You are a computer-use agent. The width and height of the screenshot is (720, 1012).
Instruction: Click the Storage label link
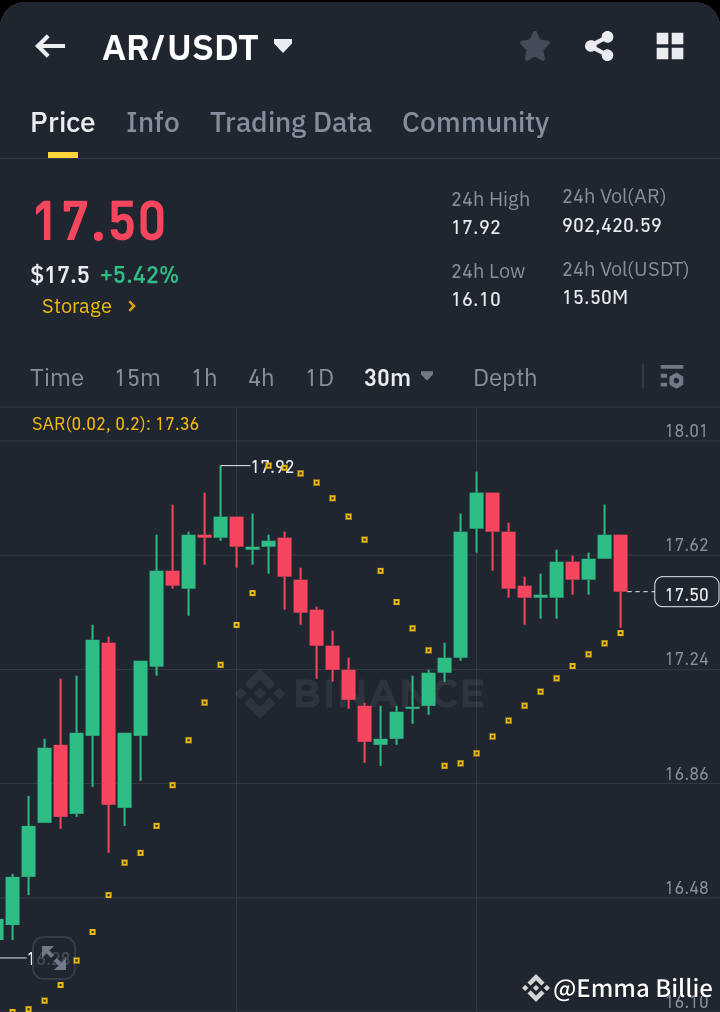(x=75, y=306)
